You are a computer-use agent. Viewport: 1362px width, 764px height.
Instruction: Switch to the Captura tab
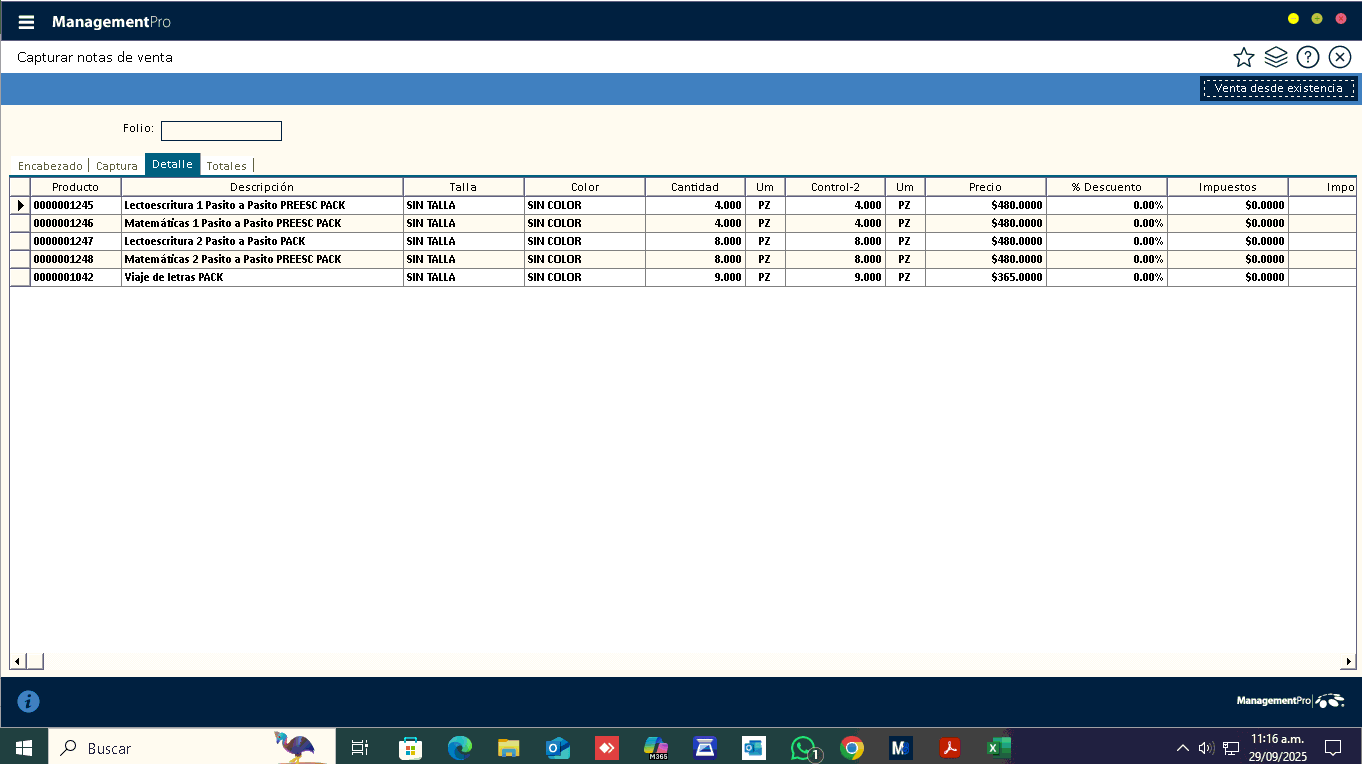117,166
